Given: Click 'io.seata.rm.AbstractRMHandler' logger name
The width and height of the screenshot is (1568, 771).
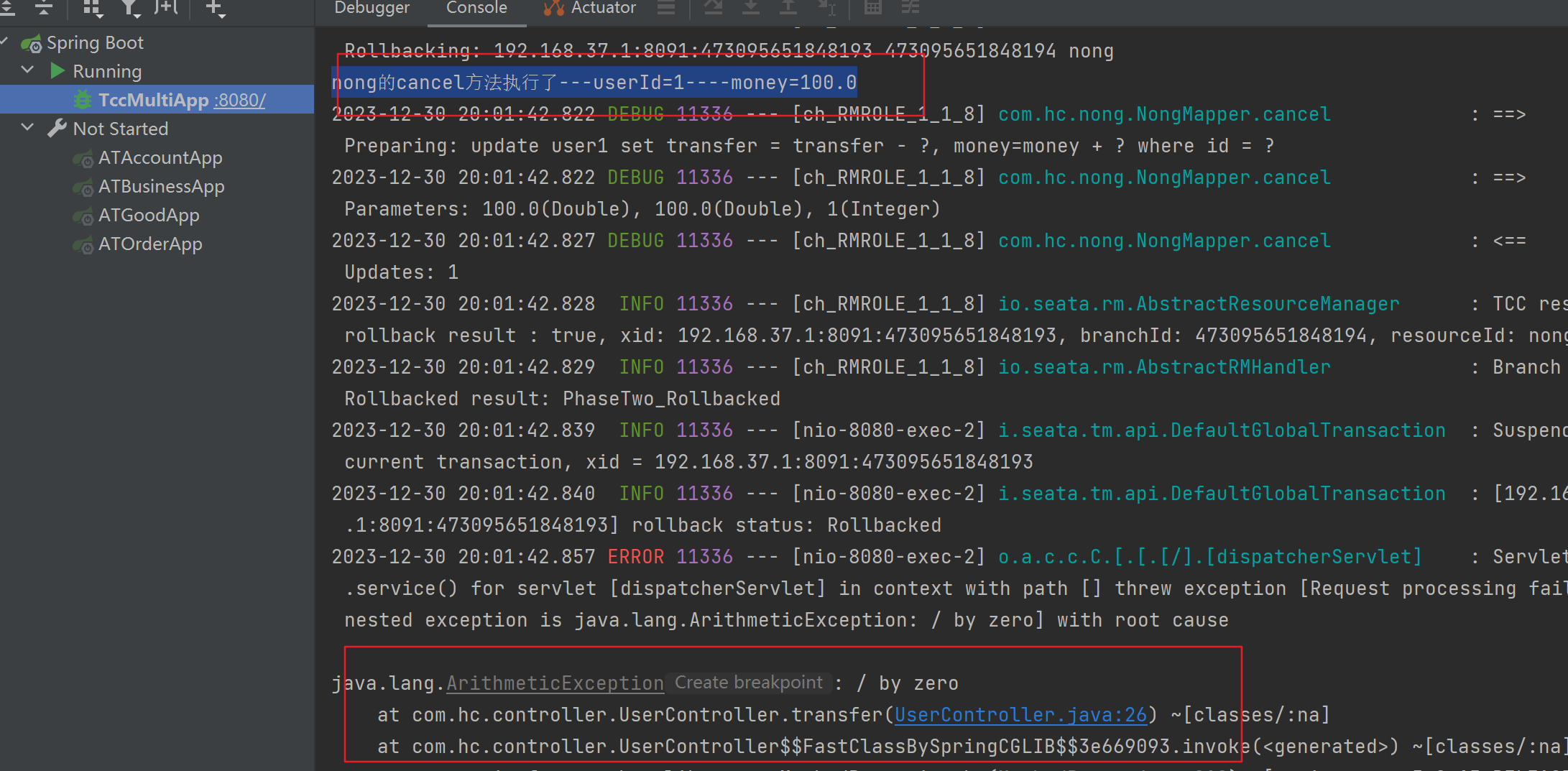Looking at the screenshot, I should (x=1164, y=367).
